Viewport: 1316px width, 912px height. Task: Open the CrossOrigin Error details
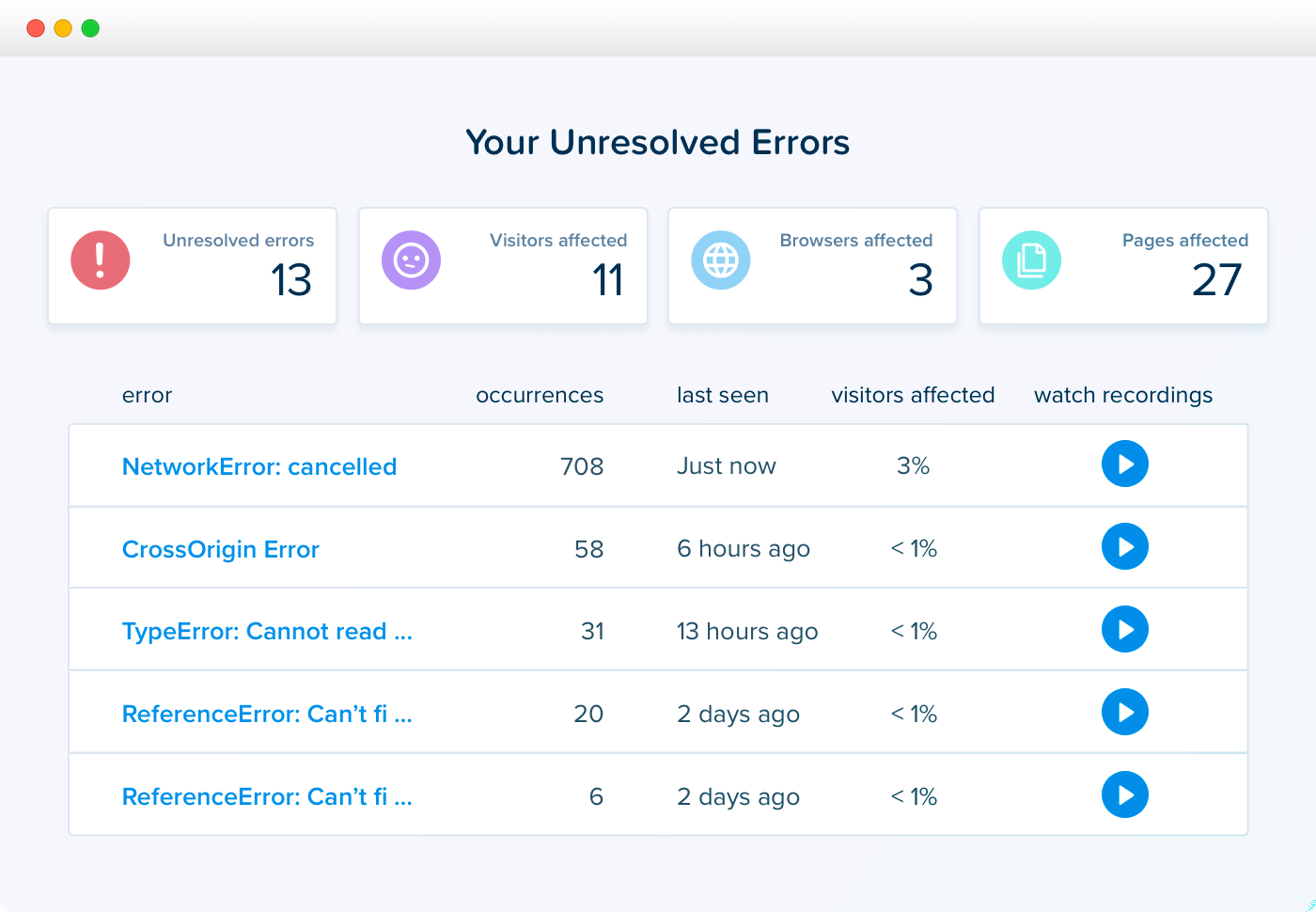[x=220, y=549]
